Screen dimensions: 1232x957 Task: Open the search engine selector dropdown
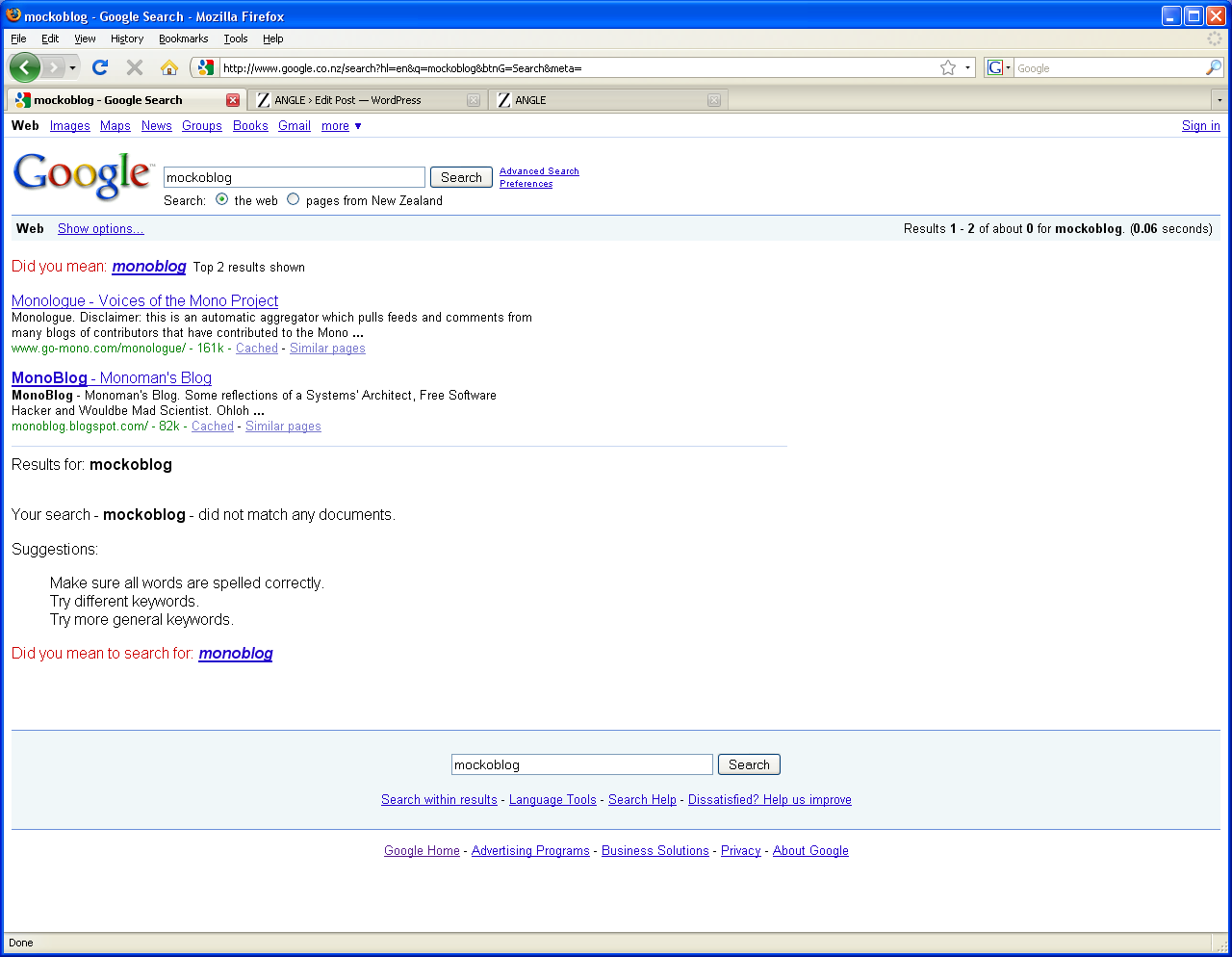tap(999, 67)
